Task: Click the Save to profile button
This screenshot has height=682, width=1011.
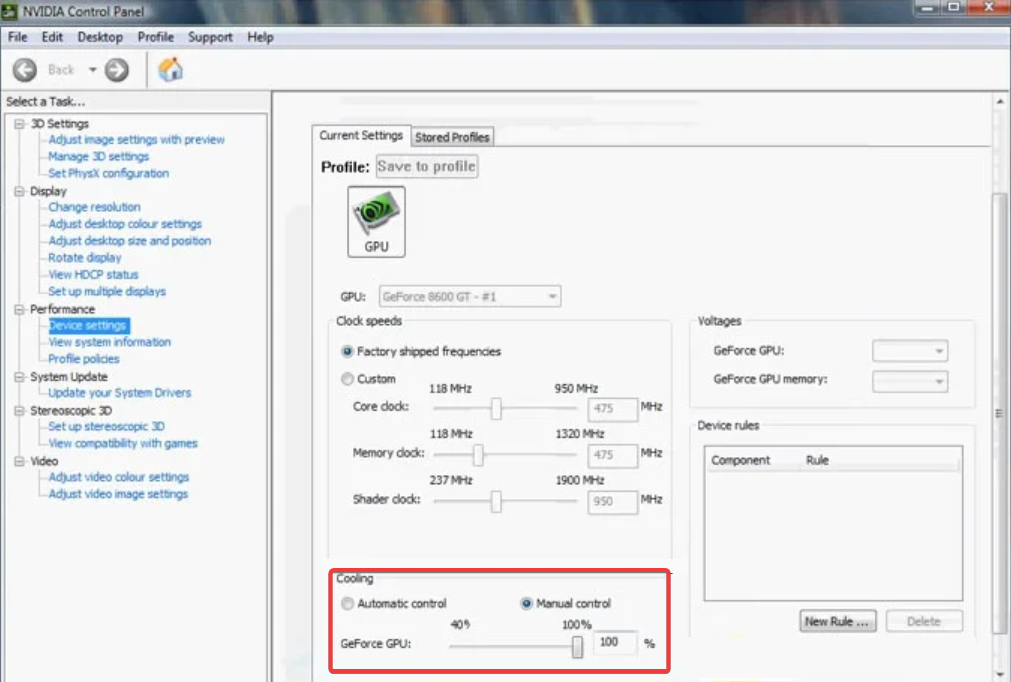Action: 427,166
